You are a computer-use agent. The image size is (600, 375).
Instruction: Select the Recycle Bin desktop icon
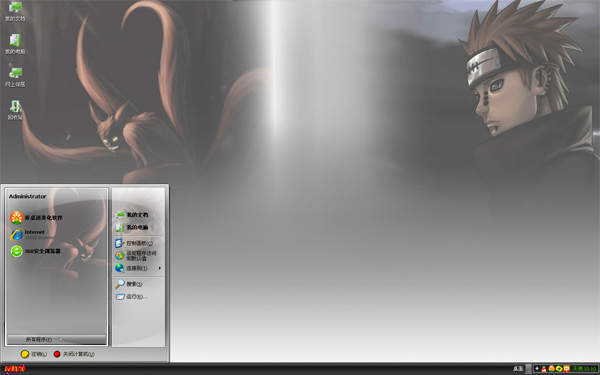[x=15, y=110]
